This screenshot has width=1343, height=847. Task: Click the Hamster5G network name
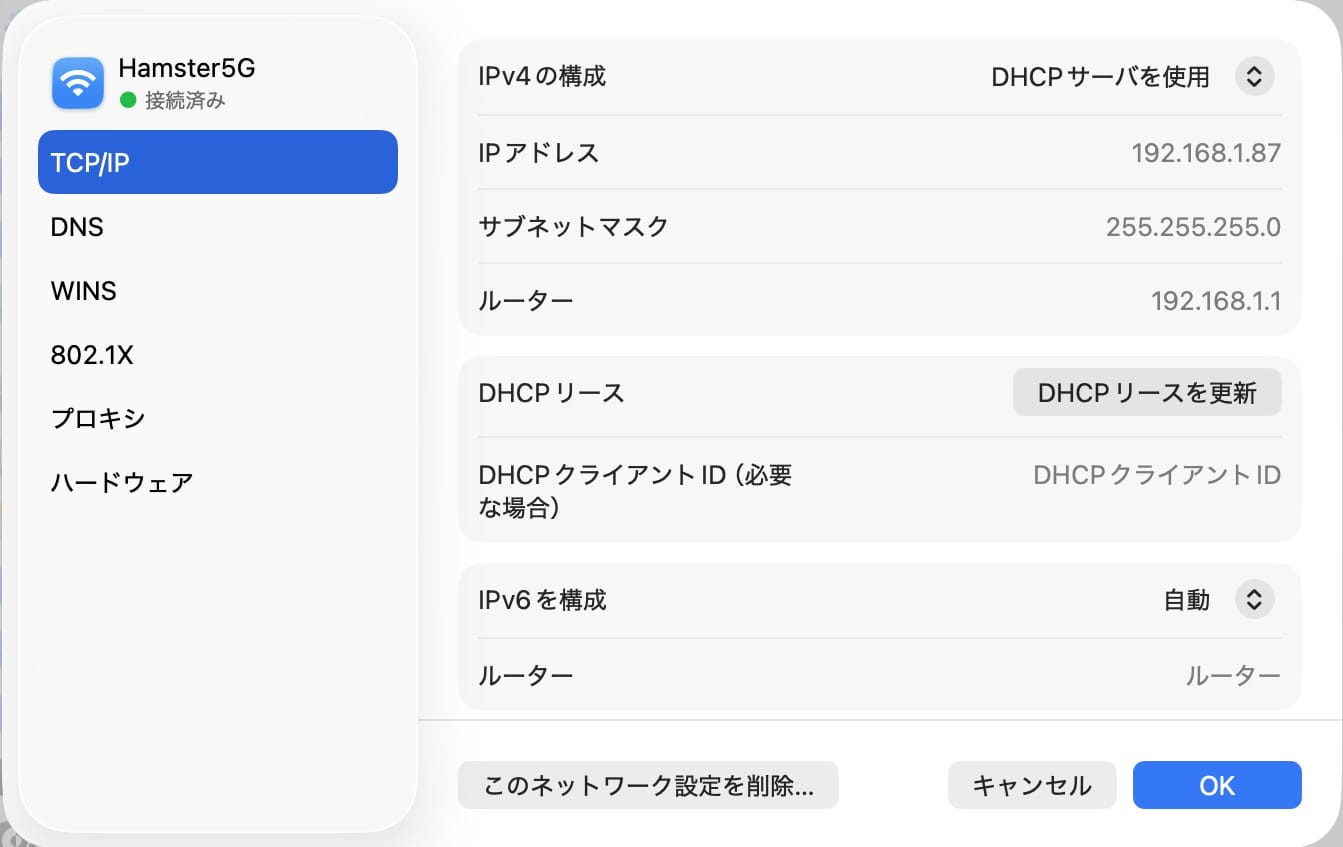(x=187, y=68)
